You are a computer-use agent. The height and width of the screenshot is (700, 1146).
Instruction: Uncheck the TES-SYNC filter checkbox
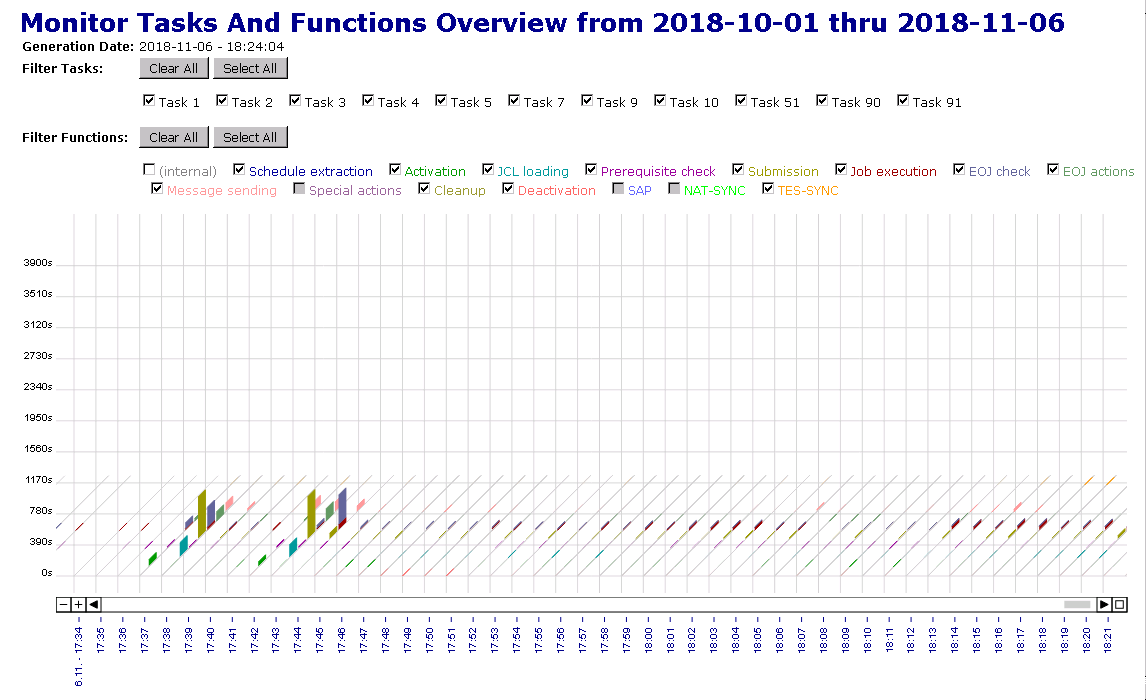pos(766,188)
